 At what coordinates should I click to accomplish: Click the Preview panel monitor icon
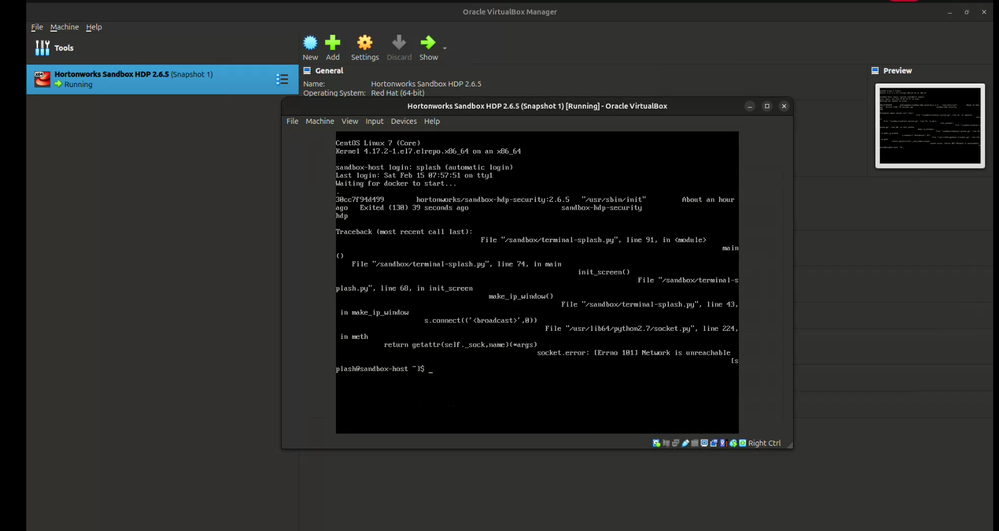875,71
